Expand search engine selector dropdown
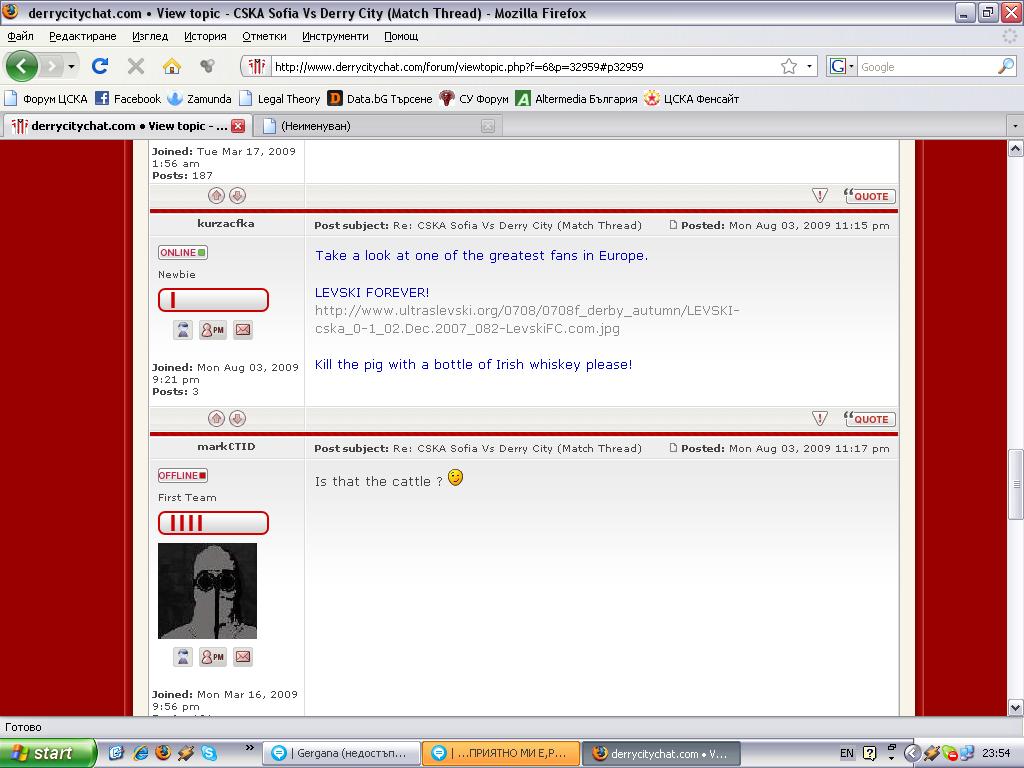This screenshot has height=768, width=1024. [x=850, y=67]
